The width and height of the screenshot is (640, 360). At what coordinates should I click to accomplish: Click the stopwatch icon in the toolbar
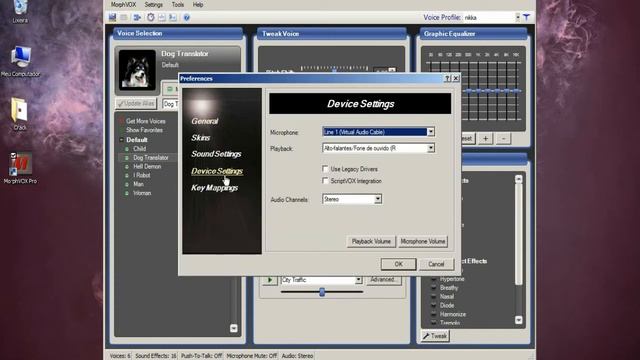coord(151,17)
